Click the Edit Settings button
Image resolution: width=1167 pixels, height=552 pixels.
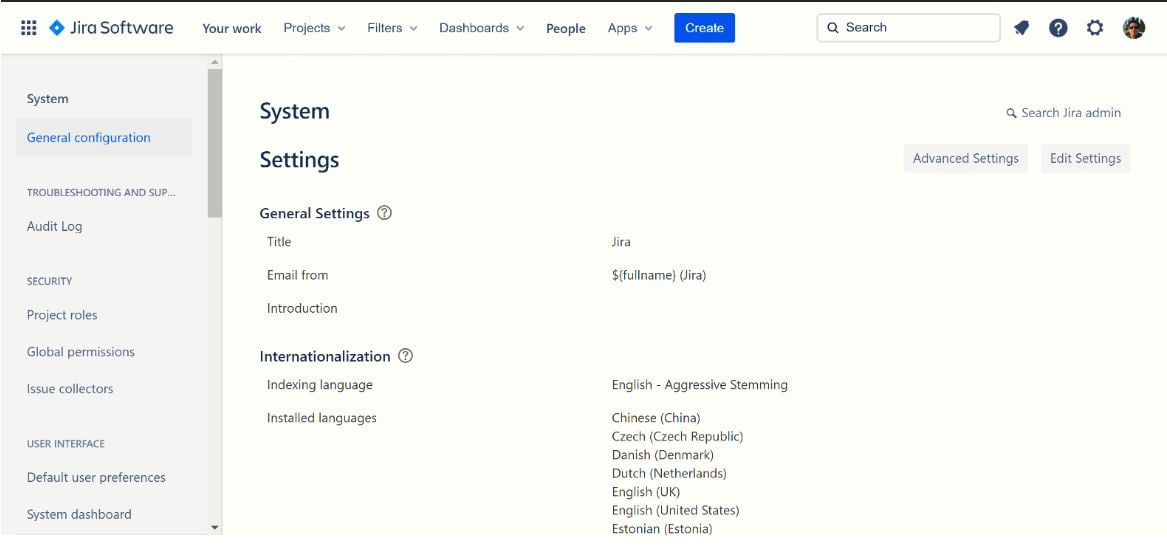(x=1085, y=158)
